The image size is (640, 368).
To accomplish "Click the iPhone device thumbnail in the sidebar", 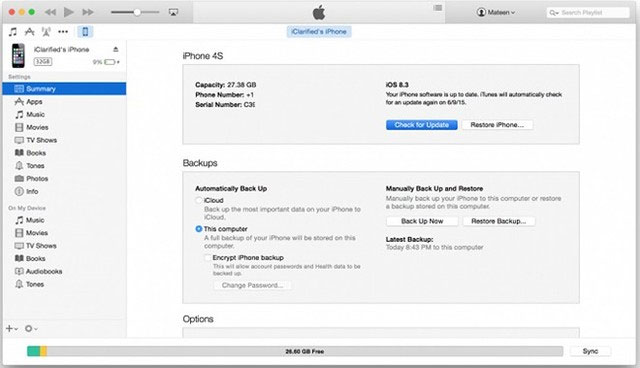I will click(18, 55).
